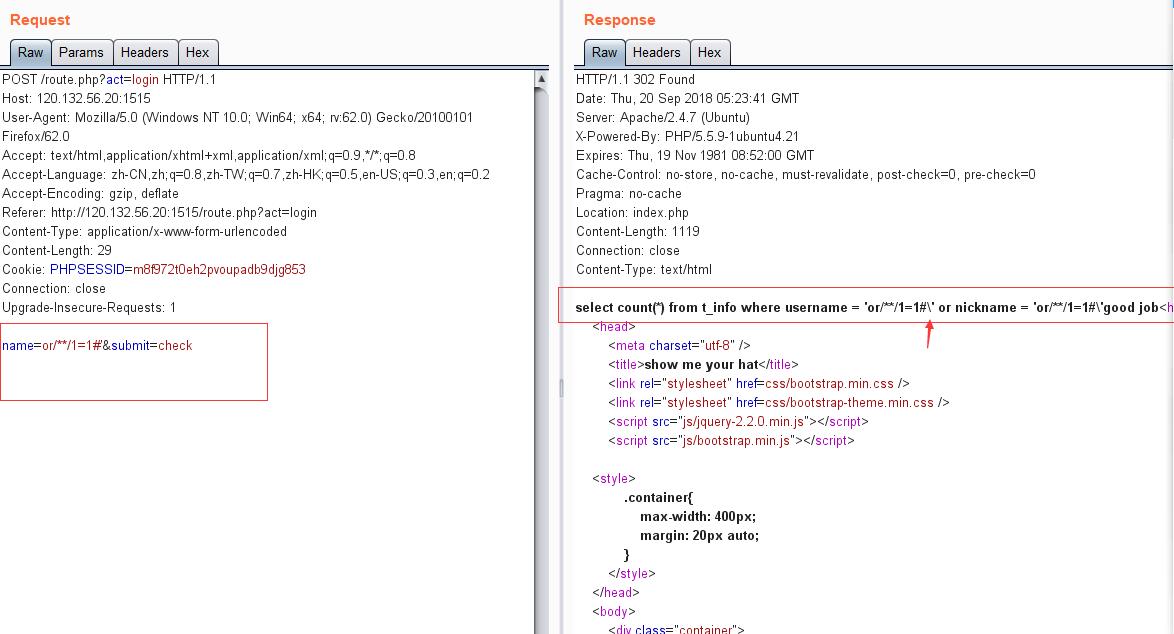Screen dimensions: 1174x634
Task: Open the Response Headers tab
Action: [657, 52]
